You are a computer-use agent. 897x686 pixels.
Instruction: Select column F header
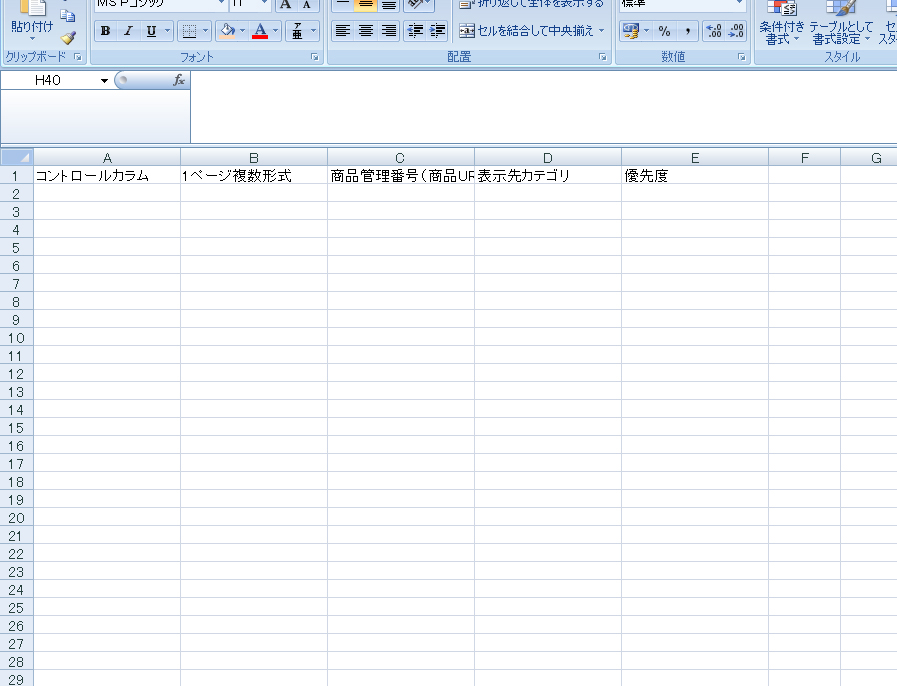804,157
